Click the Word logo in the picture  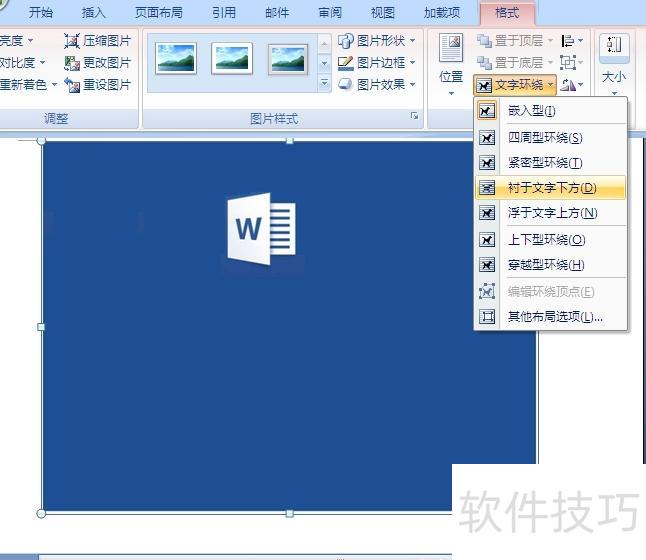tap(262, 229)
